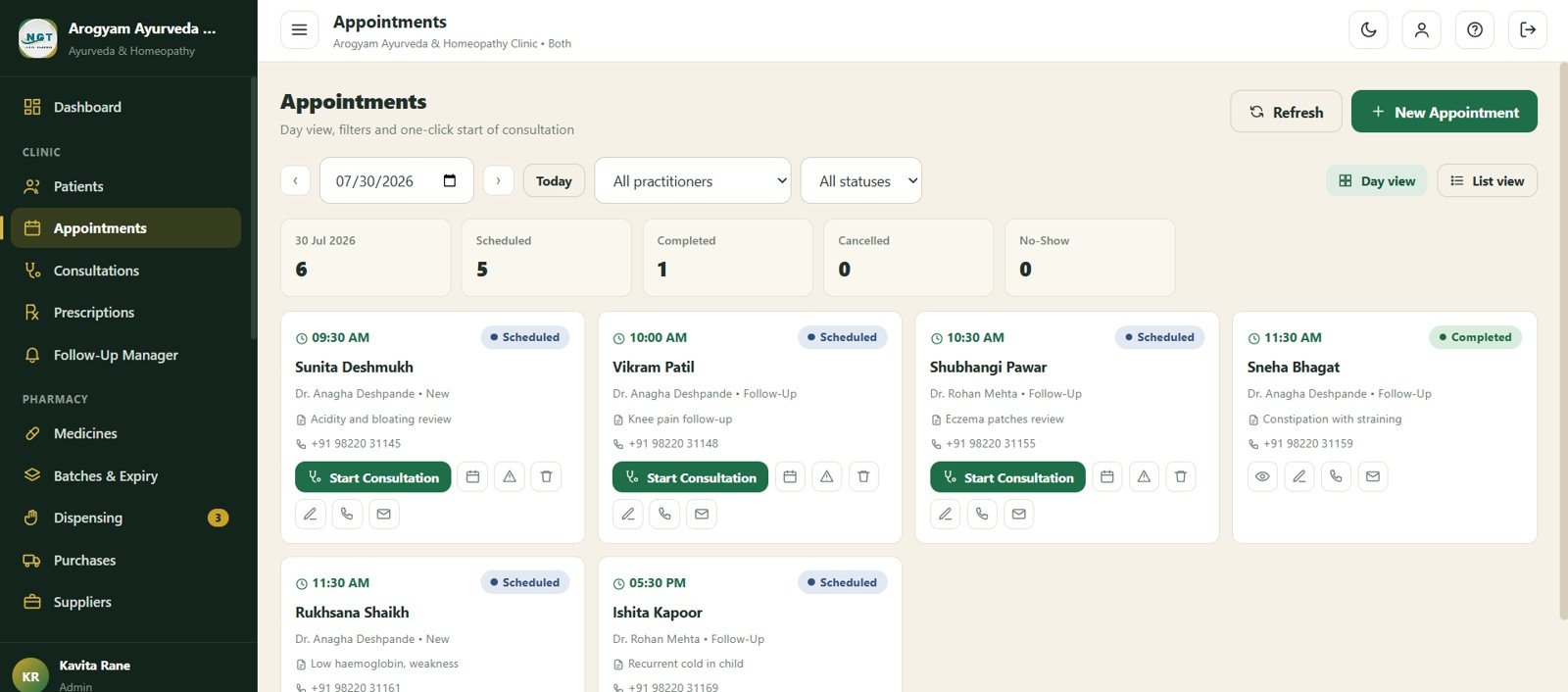The height and width of the screenshot is (692, 1568).
Task: Open Medicines in the sidebar
Action: tap(125, 433)
